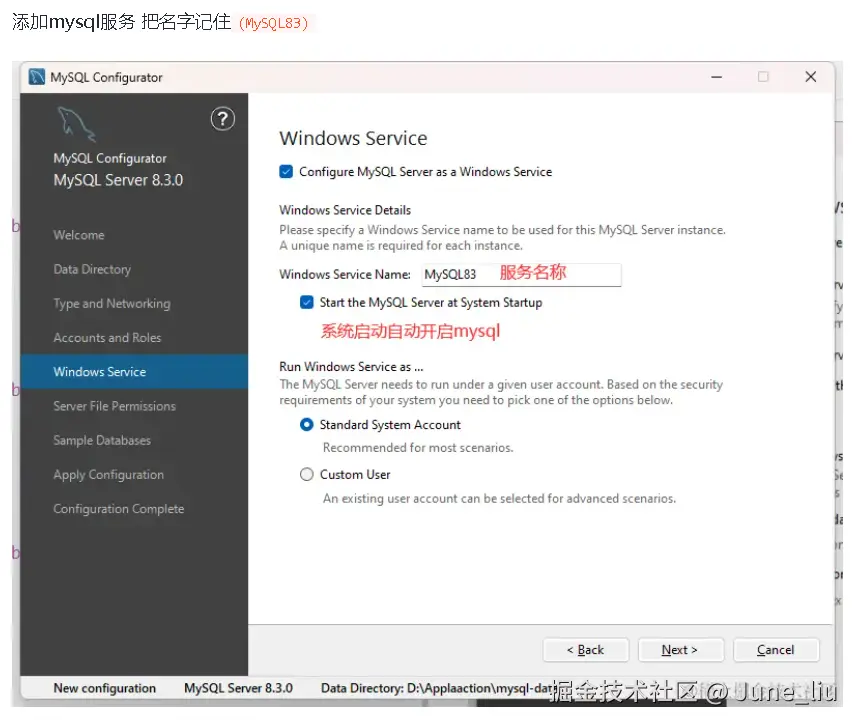
Task: Select the Windows Service step
Action: (134, 372)
